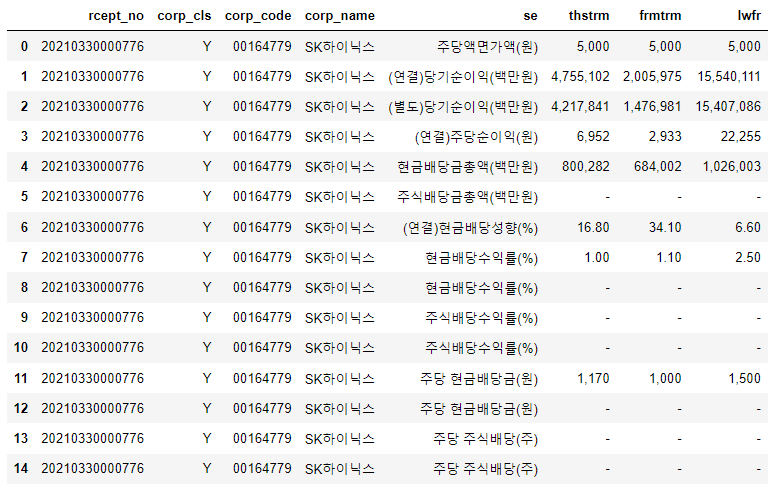Viewport: 774px width, 491px height.
Task: Click the value 1.00 in thstrm
Action: (x=597, y=258)
